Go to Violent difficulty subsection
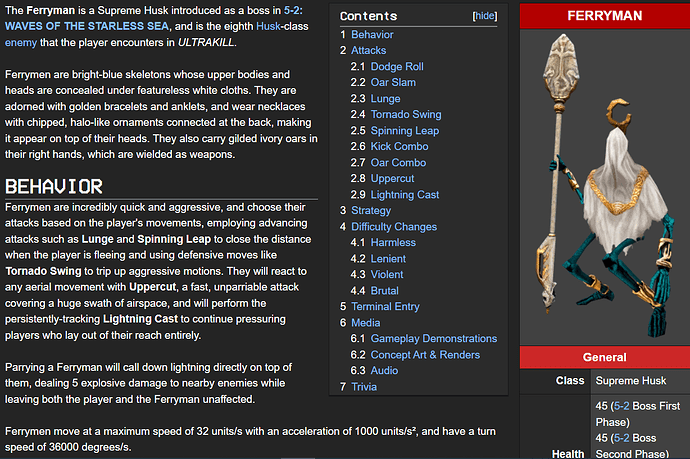Viewport: 690px width, 459px height. (x=387, y=275)
